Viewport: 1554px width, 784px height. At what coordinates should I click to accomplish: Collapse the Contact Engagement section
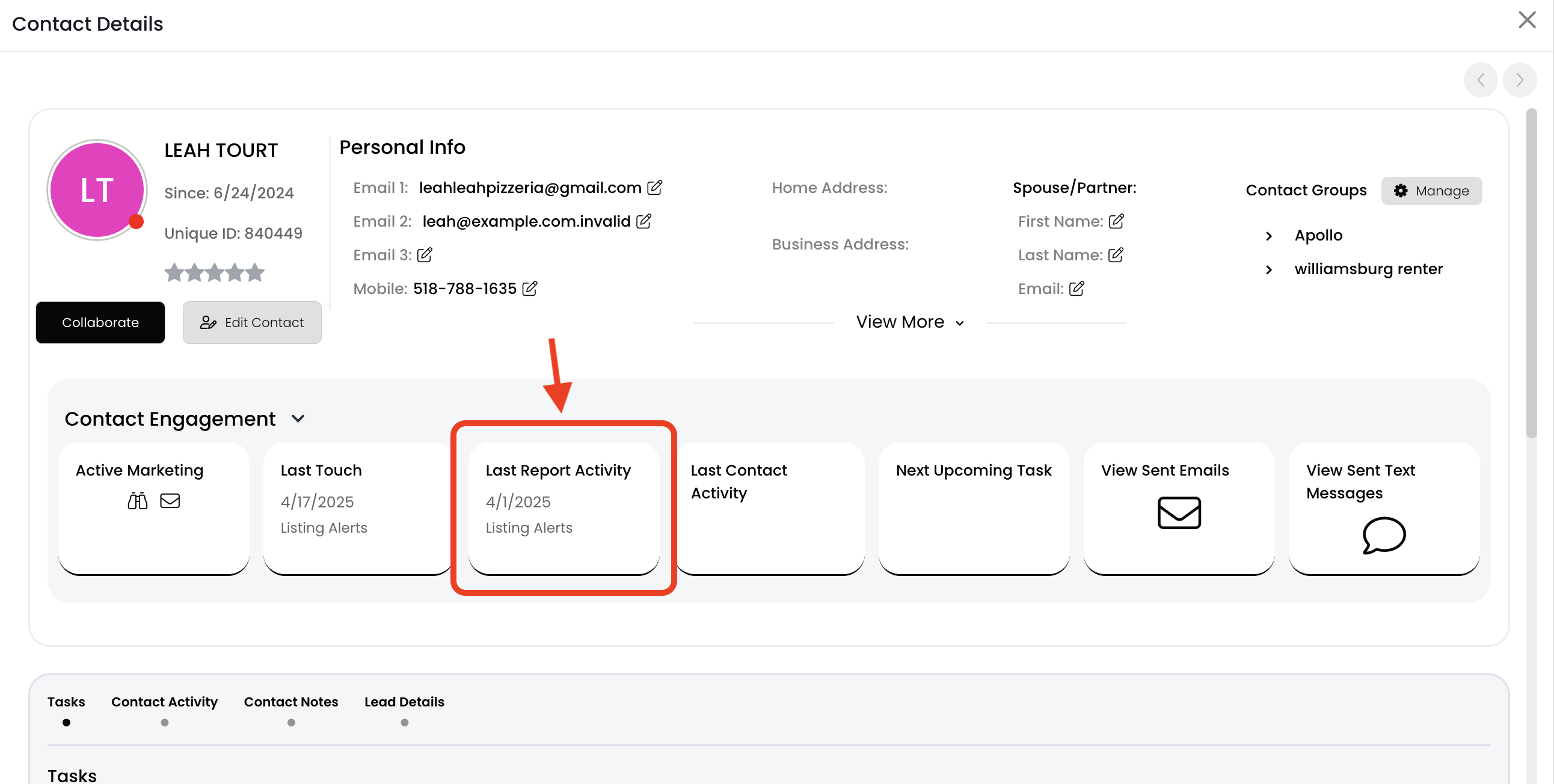298,418
